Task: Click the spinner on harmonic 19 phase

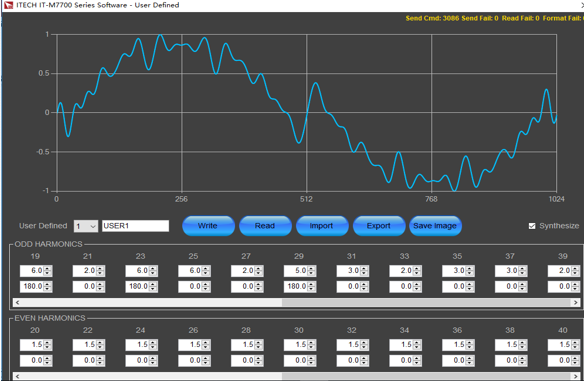Action: tap(47, 286)
